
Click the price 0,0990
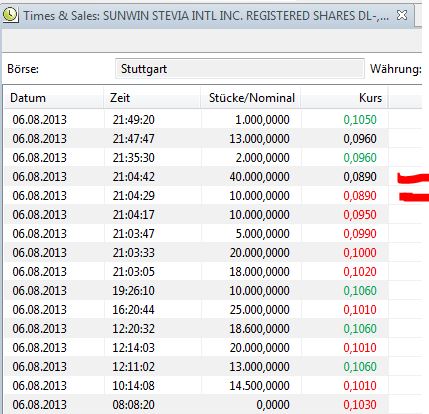pyautogui.click(x=360, y=234)
